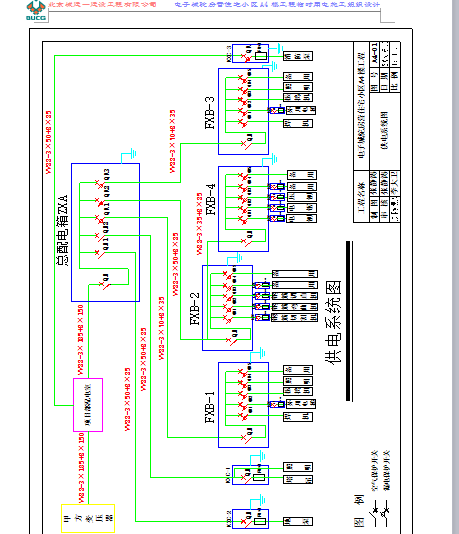This screenshot has width=459, height=534.
Task: Click the FXB-3 distribution box label
Action: tap(210, 113)
